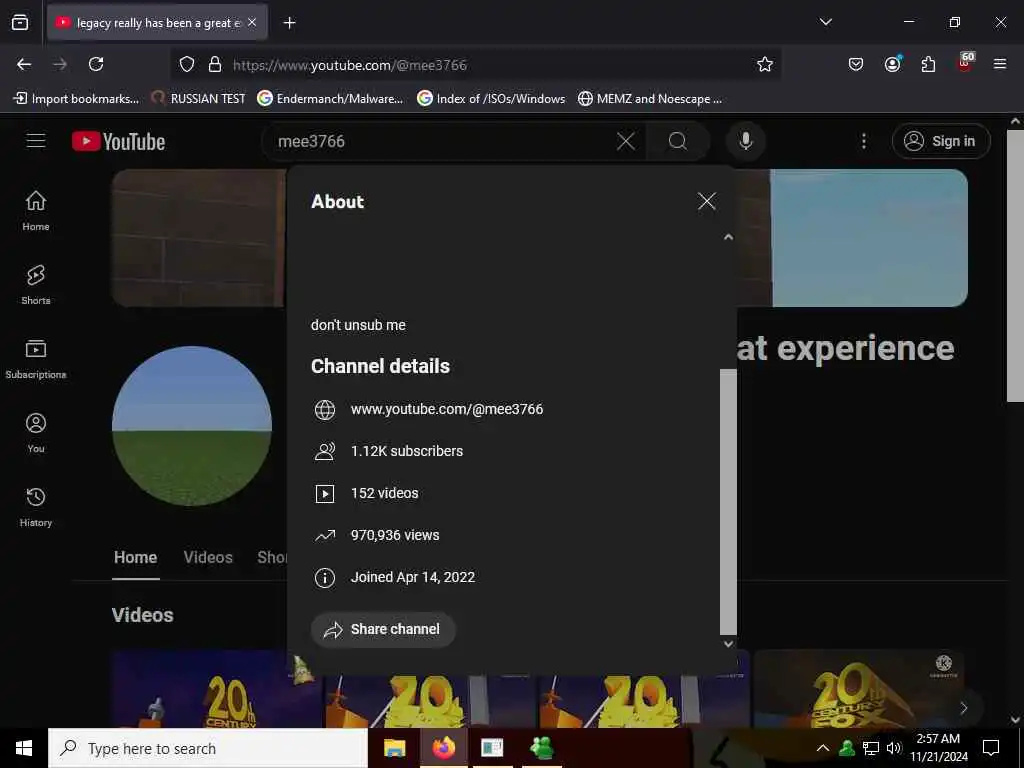The width and height of the screenshot is (1024, 768).
Task: Open MEMZ and Noescape bookmark
Action: (x=650, y=99)
